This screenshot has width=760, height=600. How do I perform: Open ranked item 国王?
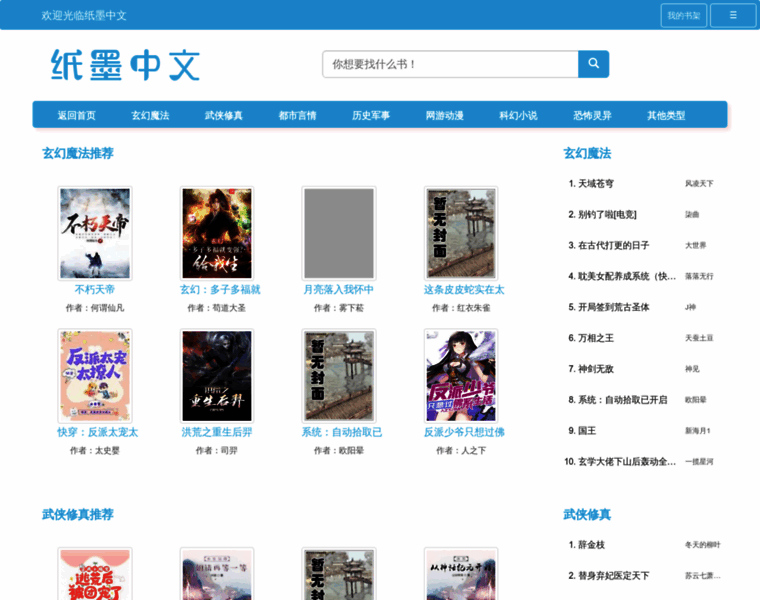pyautogui.click(x=587, y=431)
